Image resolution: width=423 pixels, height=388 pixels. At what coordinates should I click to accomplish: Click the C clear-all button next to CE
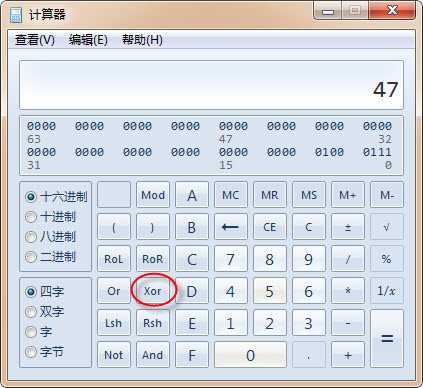click(x=309, y=227)
